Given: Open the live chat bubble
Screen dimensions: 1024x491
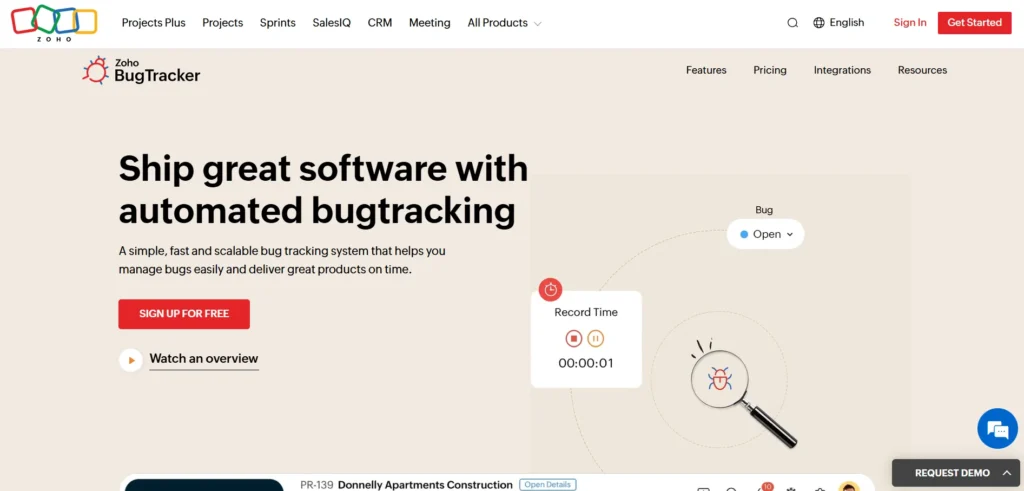Looking at the screenshot, I should point(997,429).
